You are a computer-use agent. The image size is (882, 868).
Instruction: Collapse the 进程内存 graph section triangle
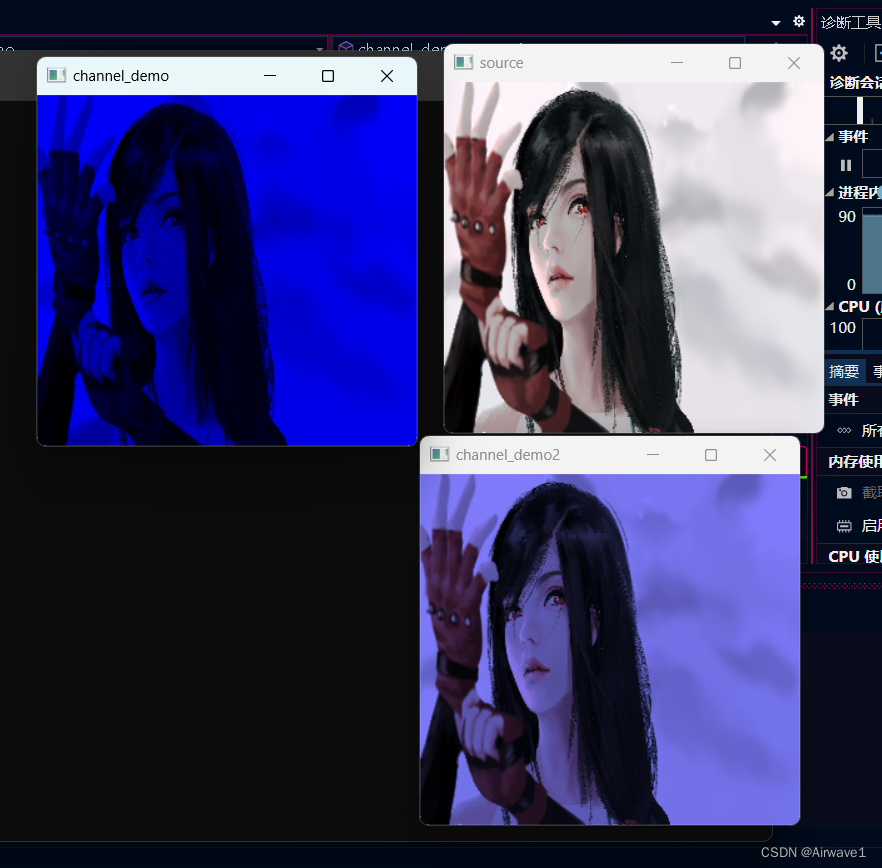point(830,192)
